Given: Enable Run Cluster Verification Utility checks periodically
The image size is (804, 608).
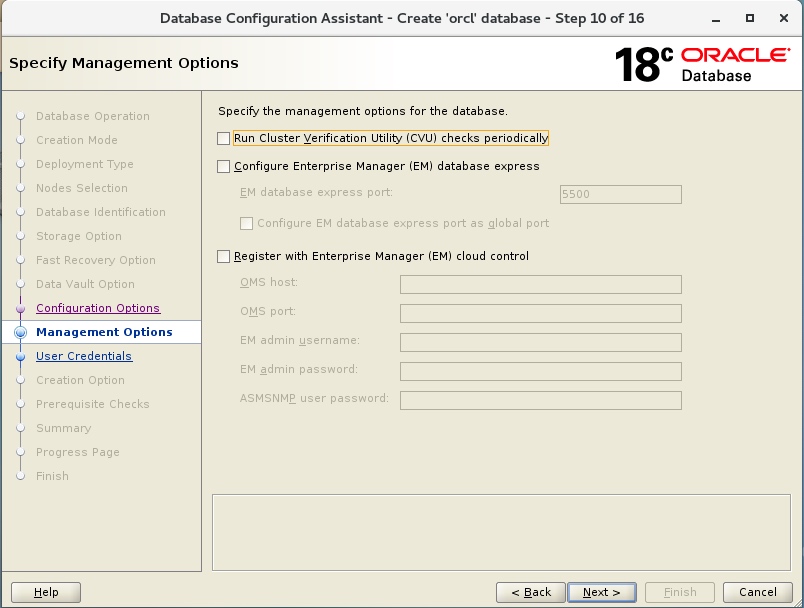Looking at the screenshot, I should coord(223,139).
